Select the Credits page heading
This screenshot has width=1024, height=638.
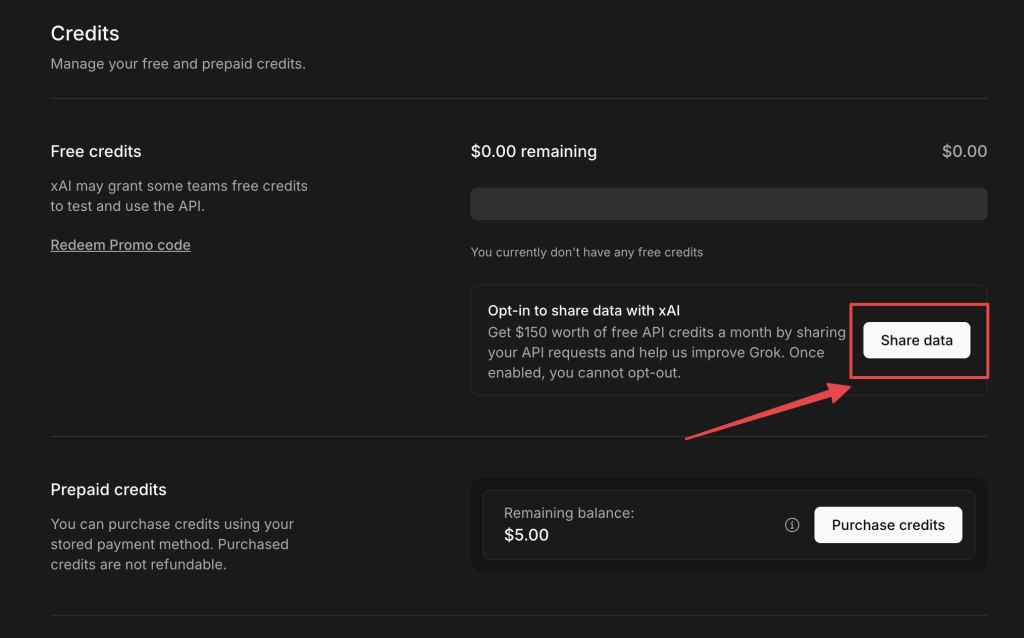(85, 33)
